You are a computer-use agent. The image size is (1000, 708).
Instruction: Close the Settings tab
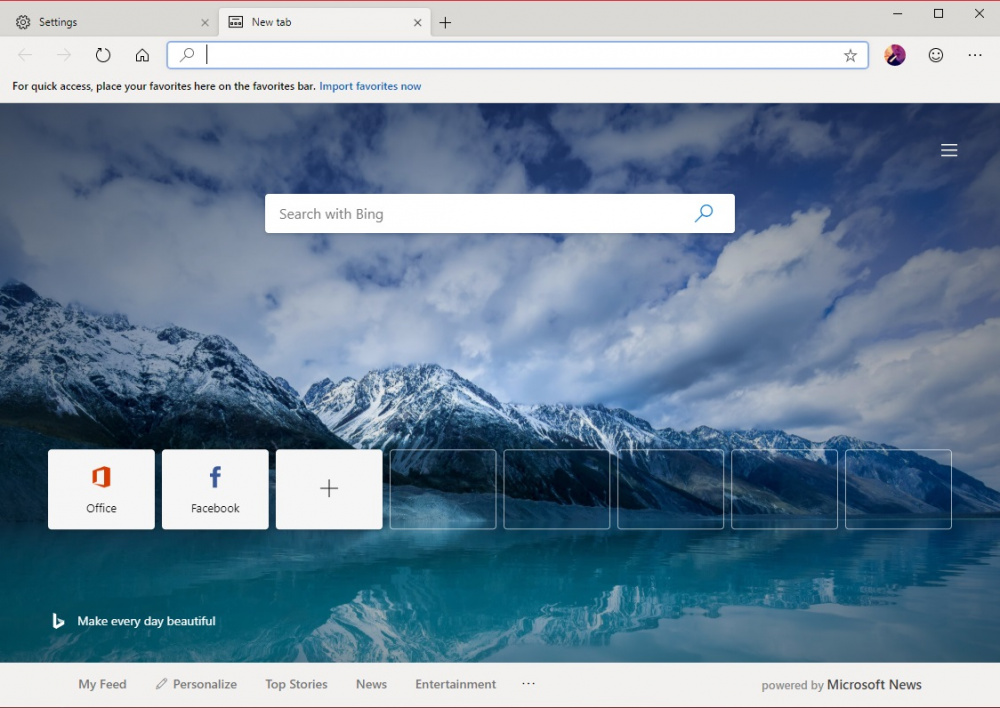coord(205,22)
